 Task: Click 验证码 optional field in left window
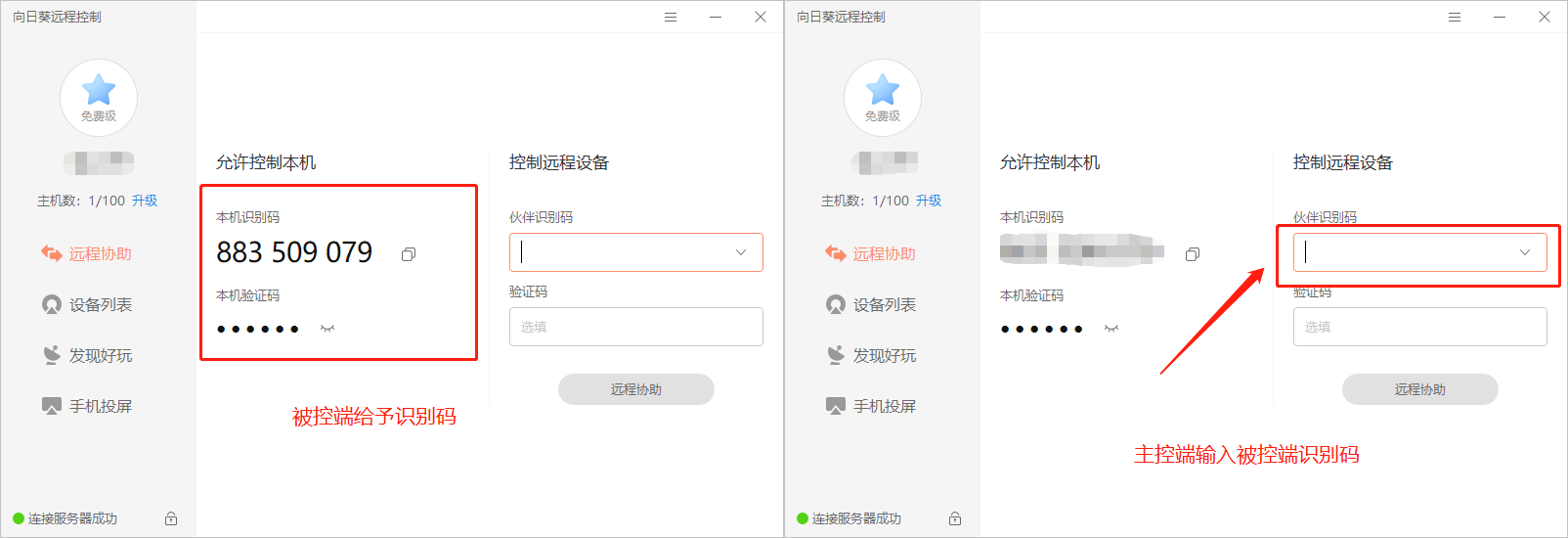[x=635, y=327]
